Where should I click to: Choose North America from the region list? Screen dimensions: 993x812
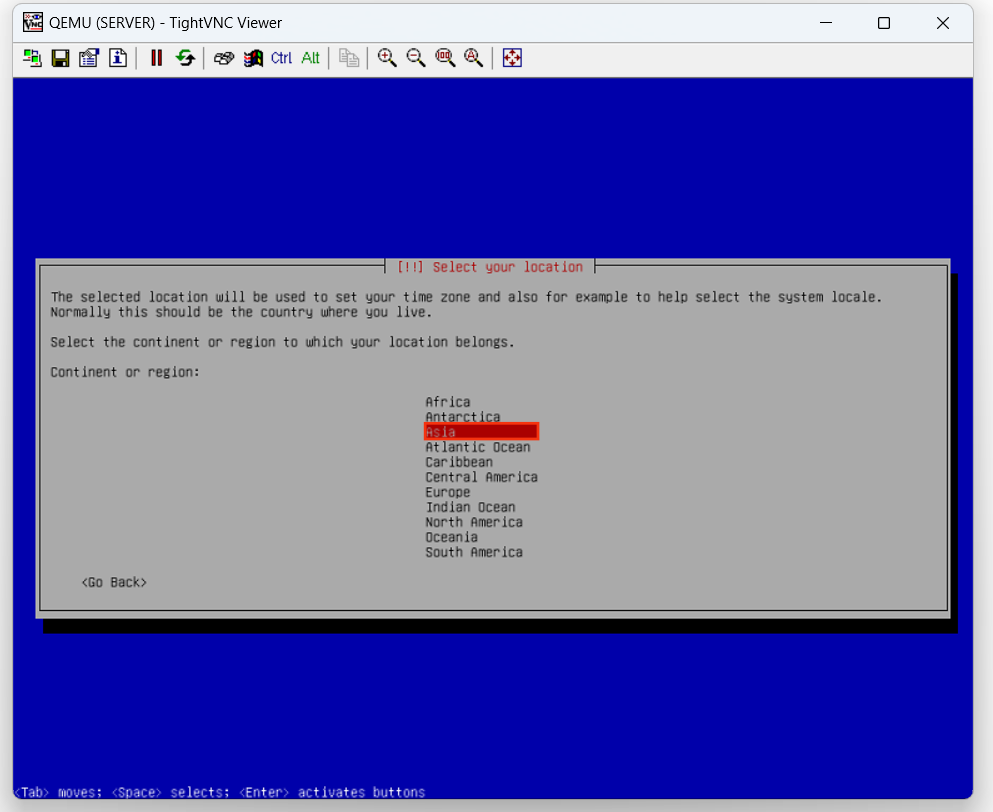pyautogui.click(x=474, y=522)
